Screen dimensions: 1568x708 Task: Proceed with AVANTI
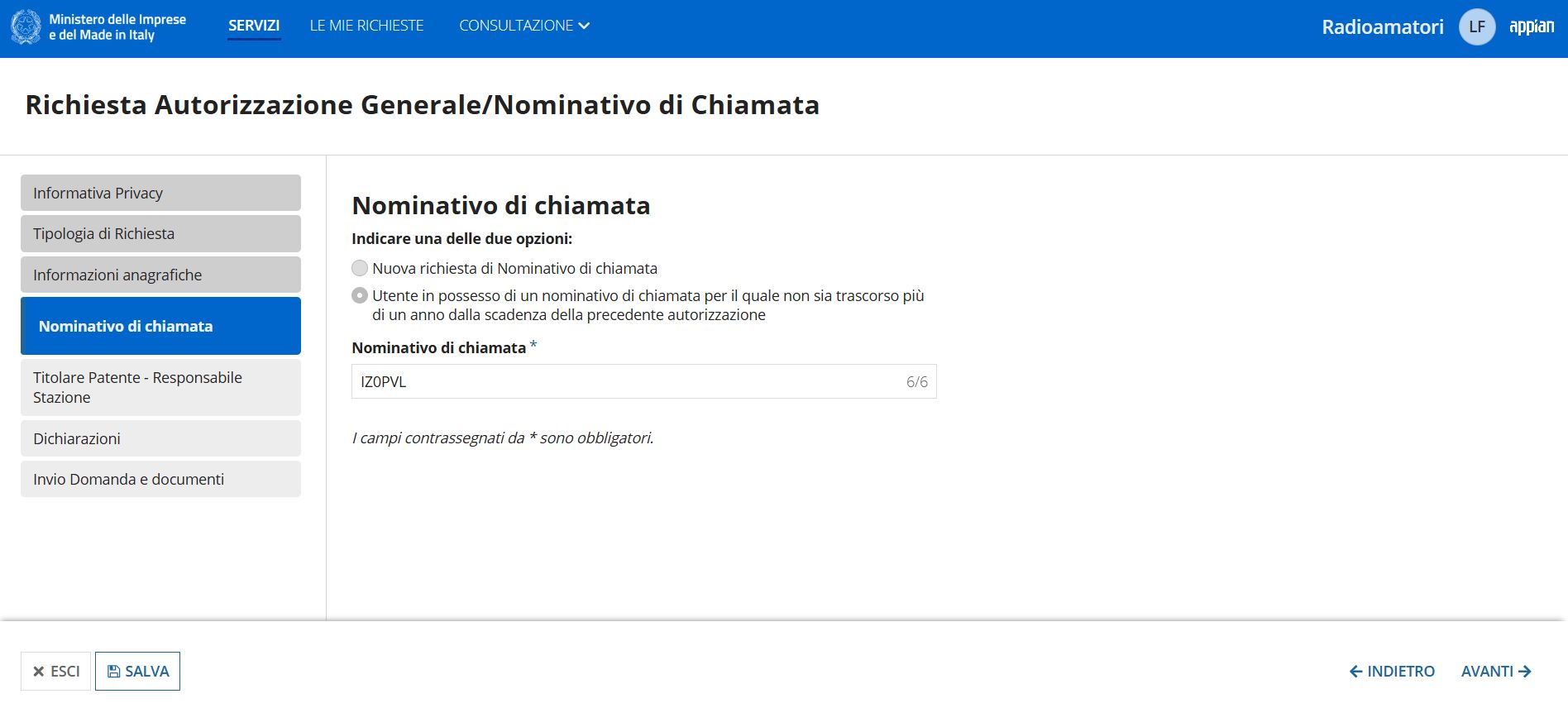click(x=1496, y=671)
